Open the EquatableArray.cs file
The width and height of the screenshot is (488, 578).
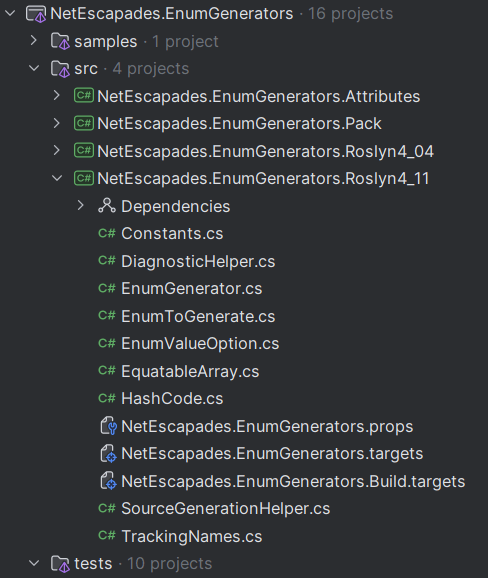point(190,371)
